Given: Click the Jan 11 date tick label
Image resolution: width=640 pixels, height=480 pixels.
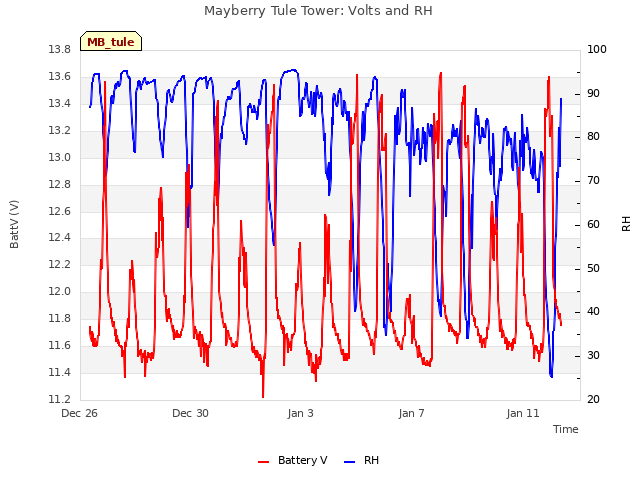Looking at the screenshot, I should click(x=523, y=413).
